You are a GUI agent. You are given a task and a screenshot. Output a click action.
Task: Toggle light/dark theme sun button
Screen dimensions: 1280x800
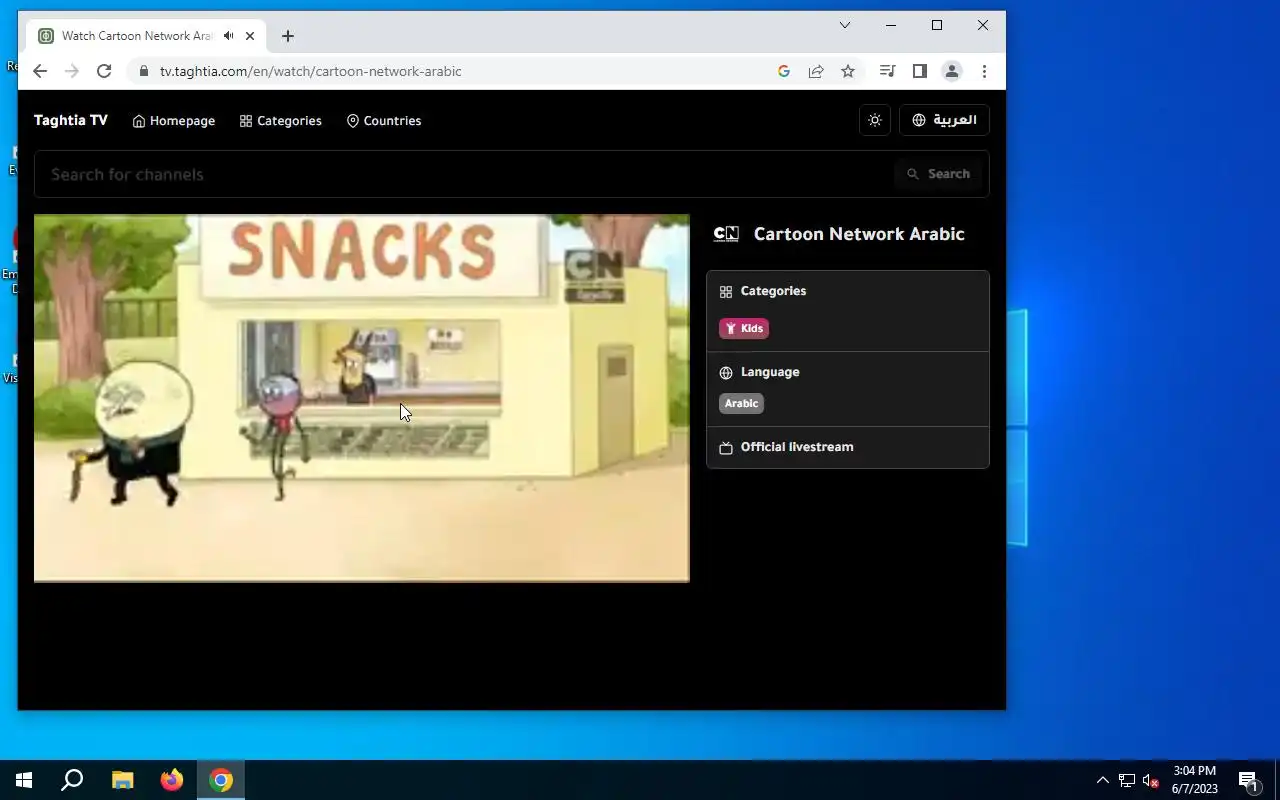point(875,120)
